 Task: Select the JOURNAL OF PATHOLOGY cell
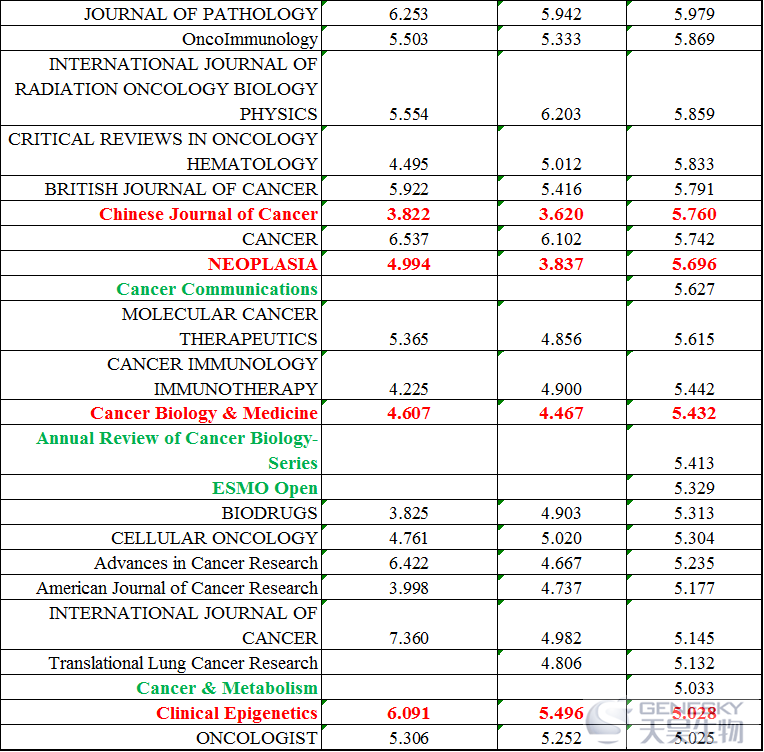161,13
